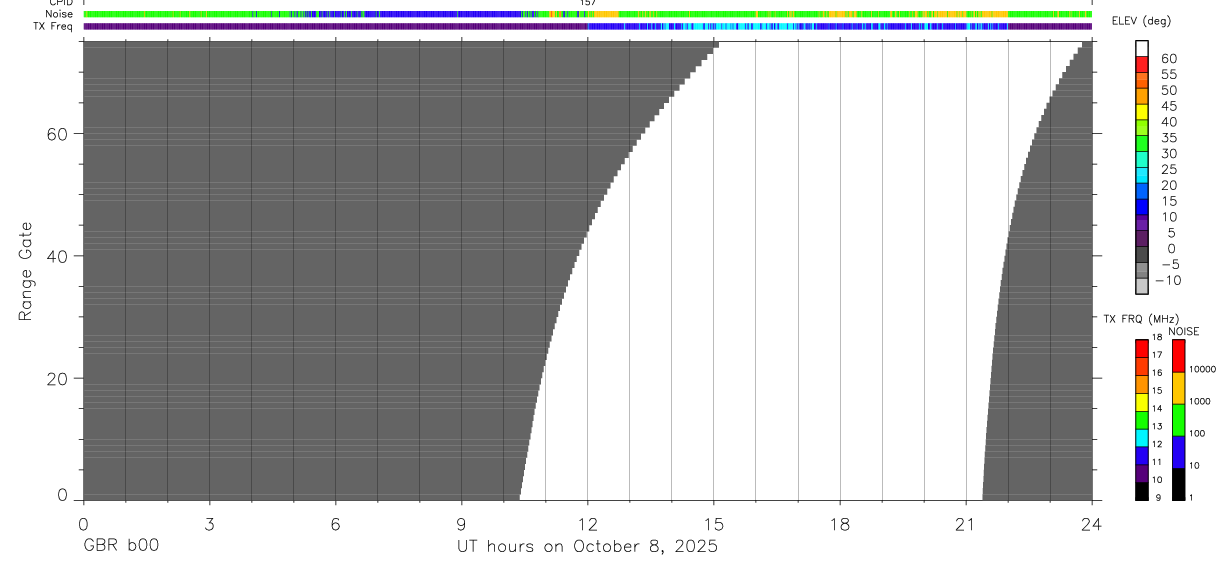The image size is (1228, 567).
Task: Click the NOISE scale label '1000'
Action: point(1199,401)
